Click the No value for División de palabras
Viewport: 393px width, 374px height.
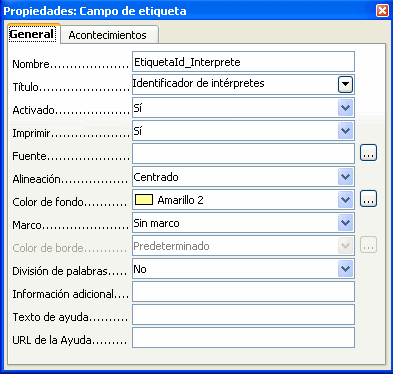point(140,269)
